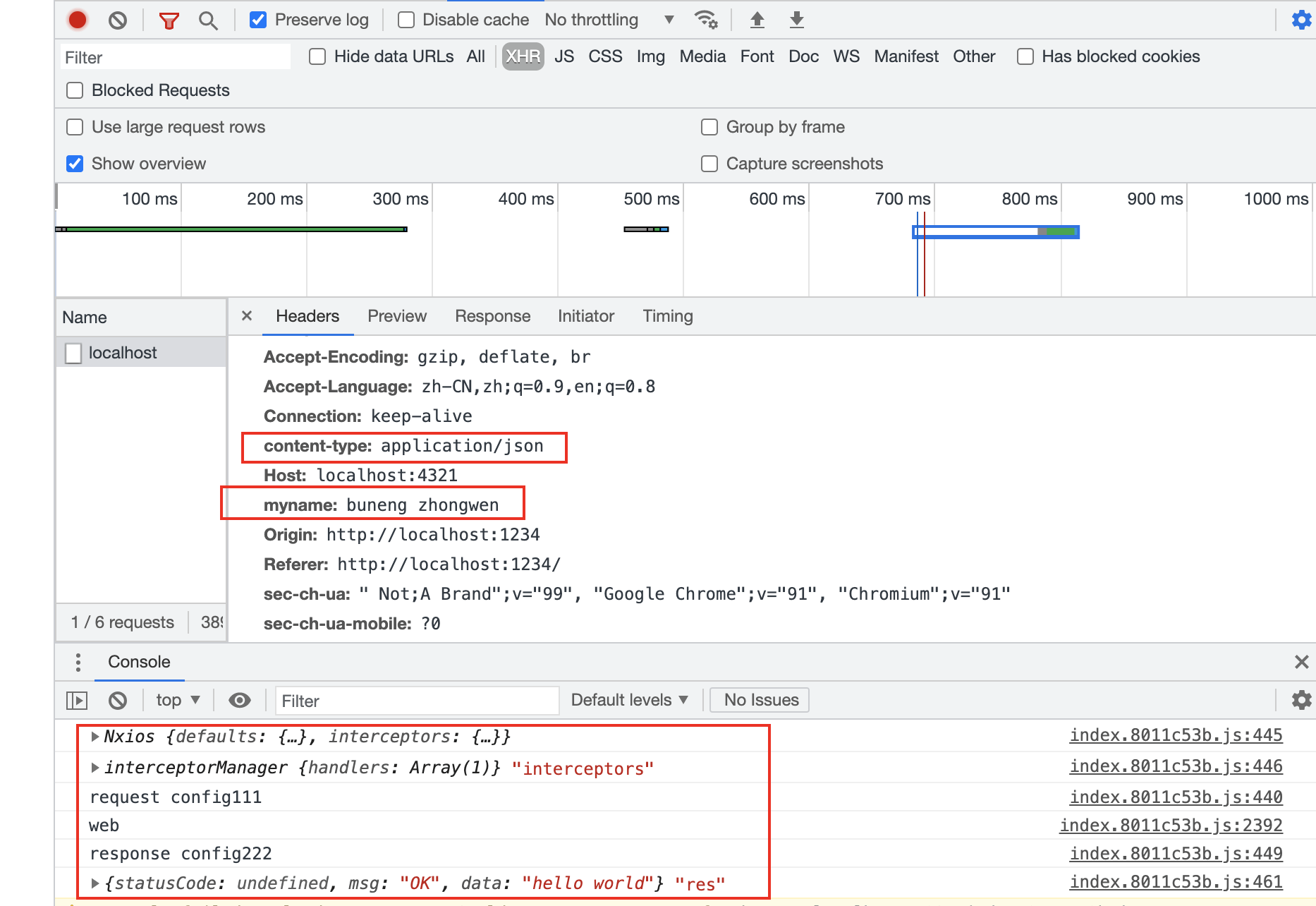This screenshot has width=1316, height=906.
Task: Switch to the Preview tab
Action: tap(397, 316)
